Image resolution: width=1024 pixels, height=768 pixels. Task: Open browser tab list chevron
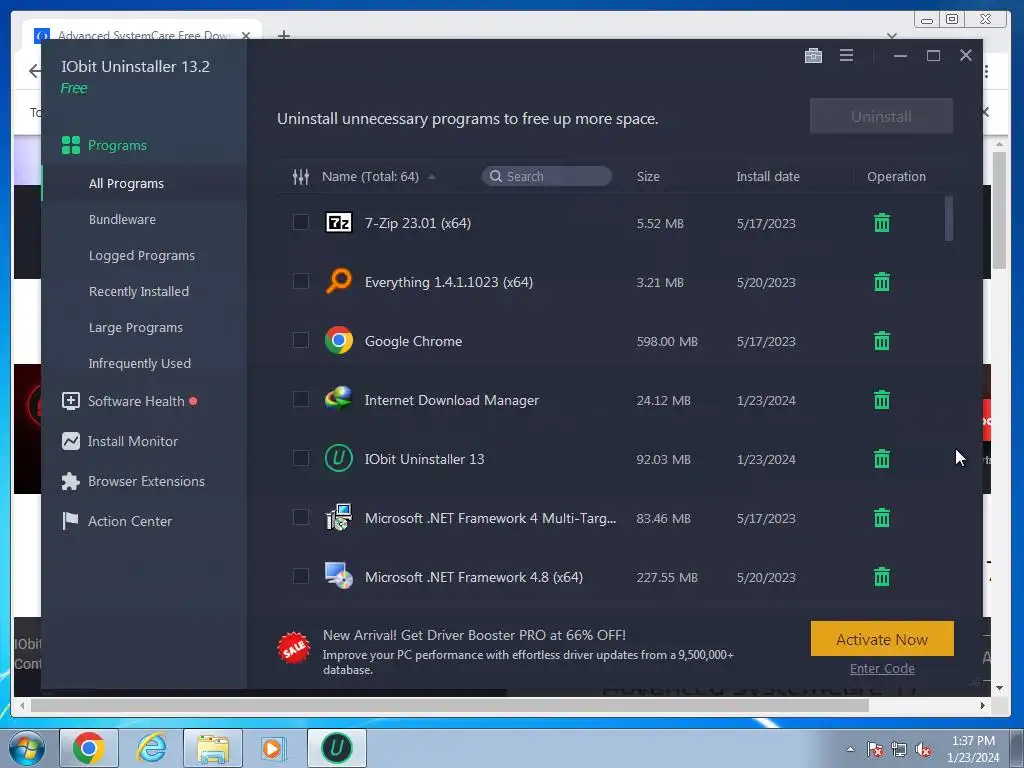(891, 35)
